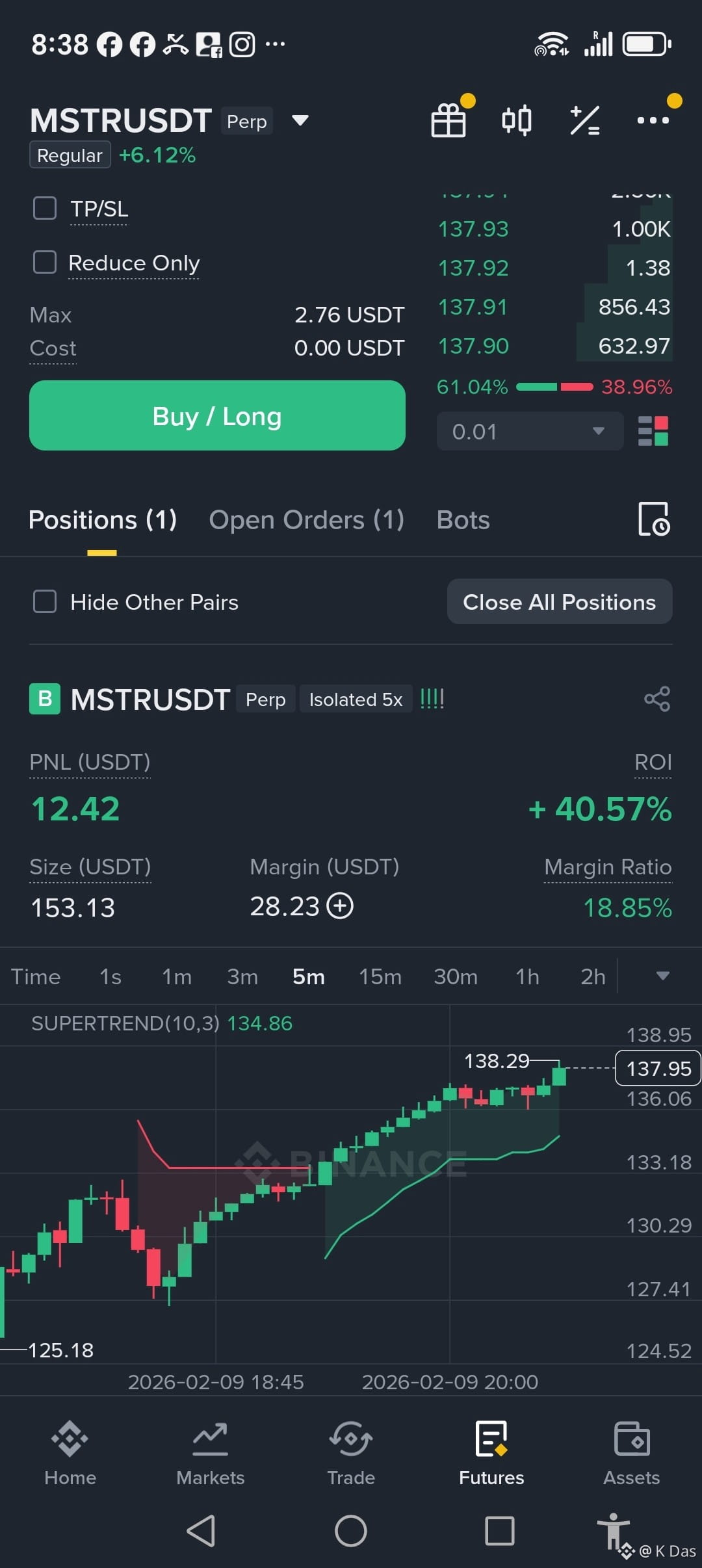Tap the Instagram notification icon in status bar

coord(242,44)
